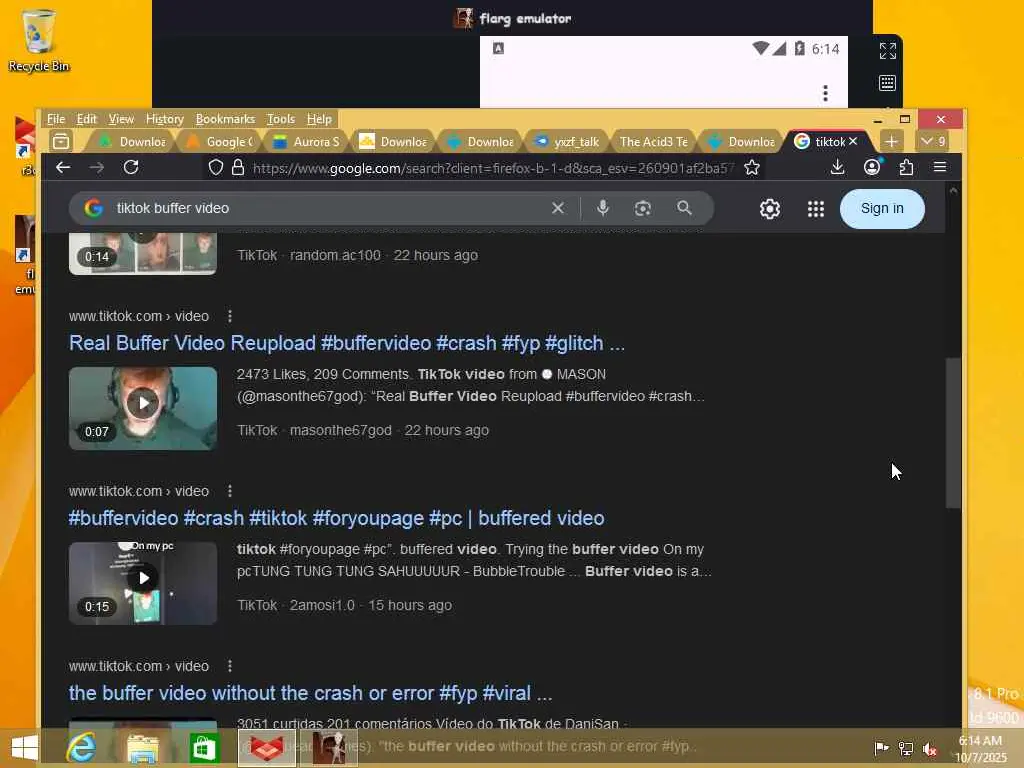1024x768 pixels.
Task: Bookmark this page with the star icon
Action: click(752, 168)
